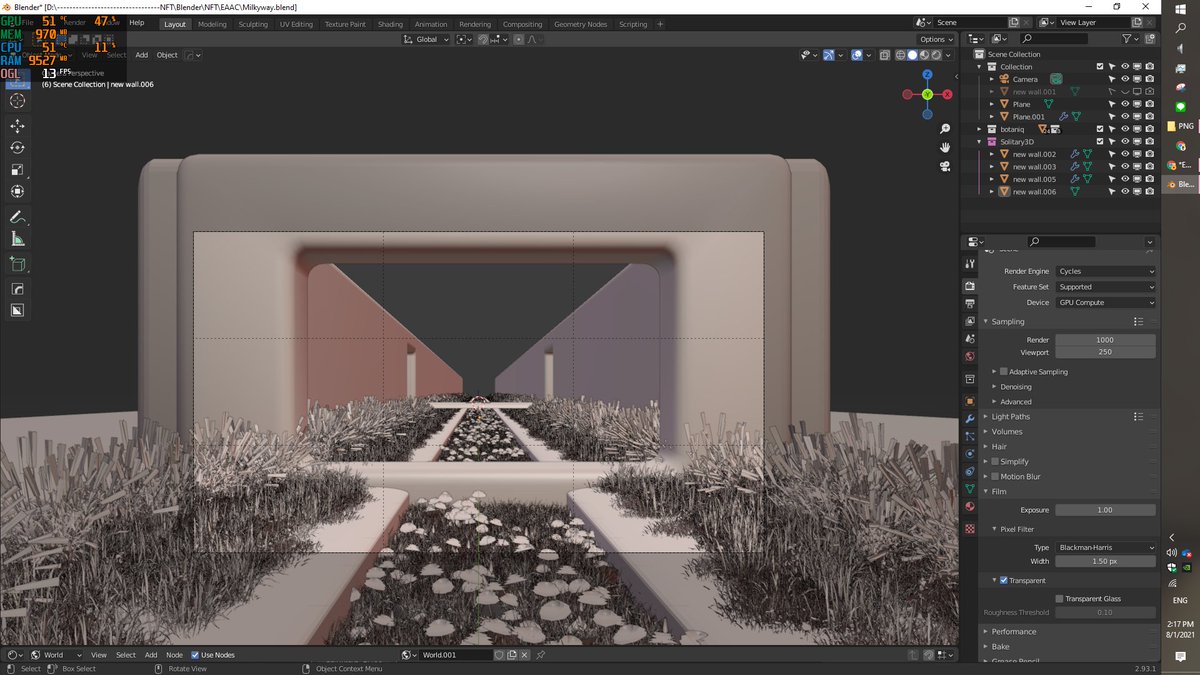Toggle the Camera object's eye visibility
The image size is (1200, 675).
coord(1125,79)
